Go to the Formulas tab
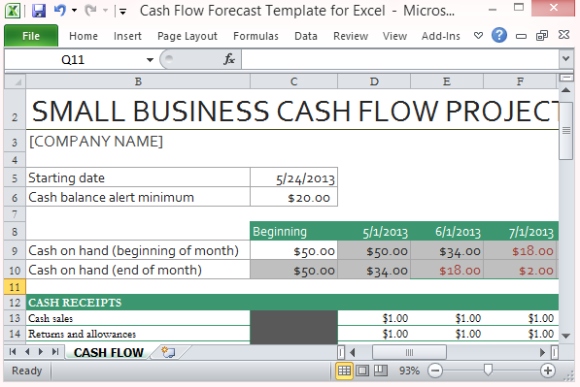Image resolution: width=580 pixels, height=387 pixels. click(x=256, y=36)
